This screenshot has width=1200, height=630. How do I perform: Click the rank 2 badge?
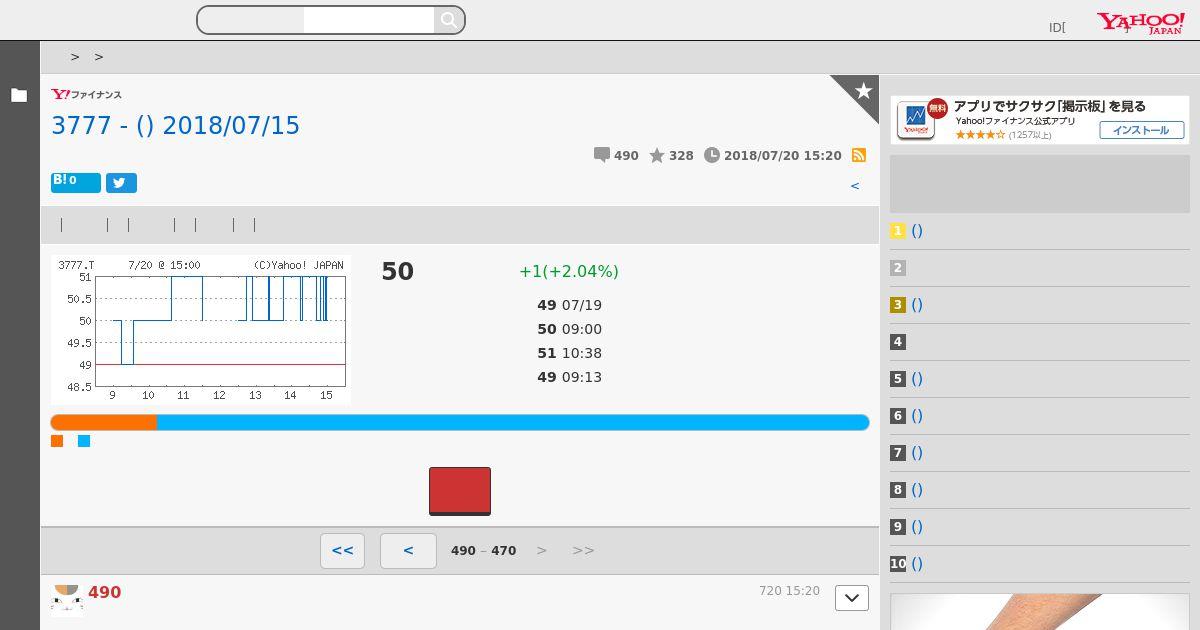click(x=898, y=268)
